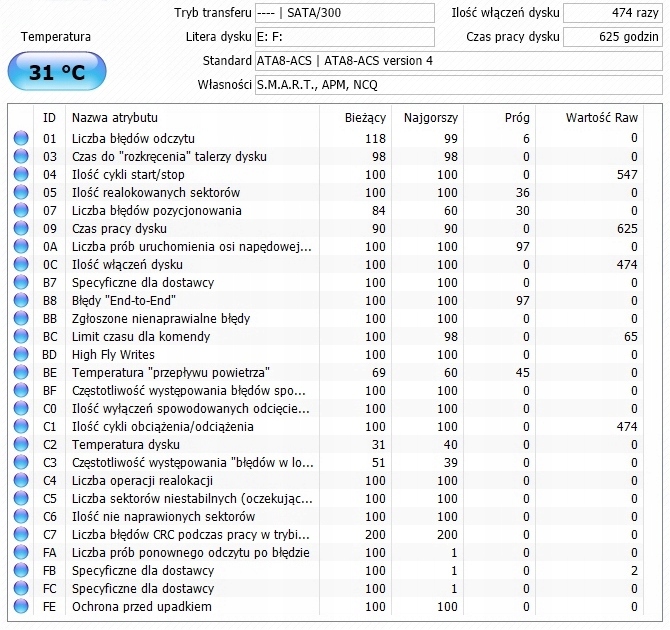Click the orb for Limit czasu dla komendy
The height and width of the screenshot is (630, 670).
21,336
